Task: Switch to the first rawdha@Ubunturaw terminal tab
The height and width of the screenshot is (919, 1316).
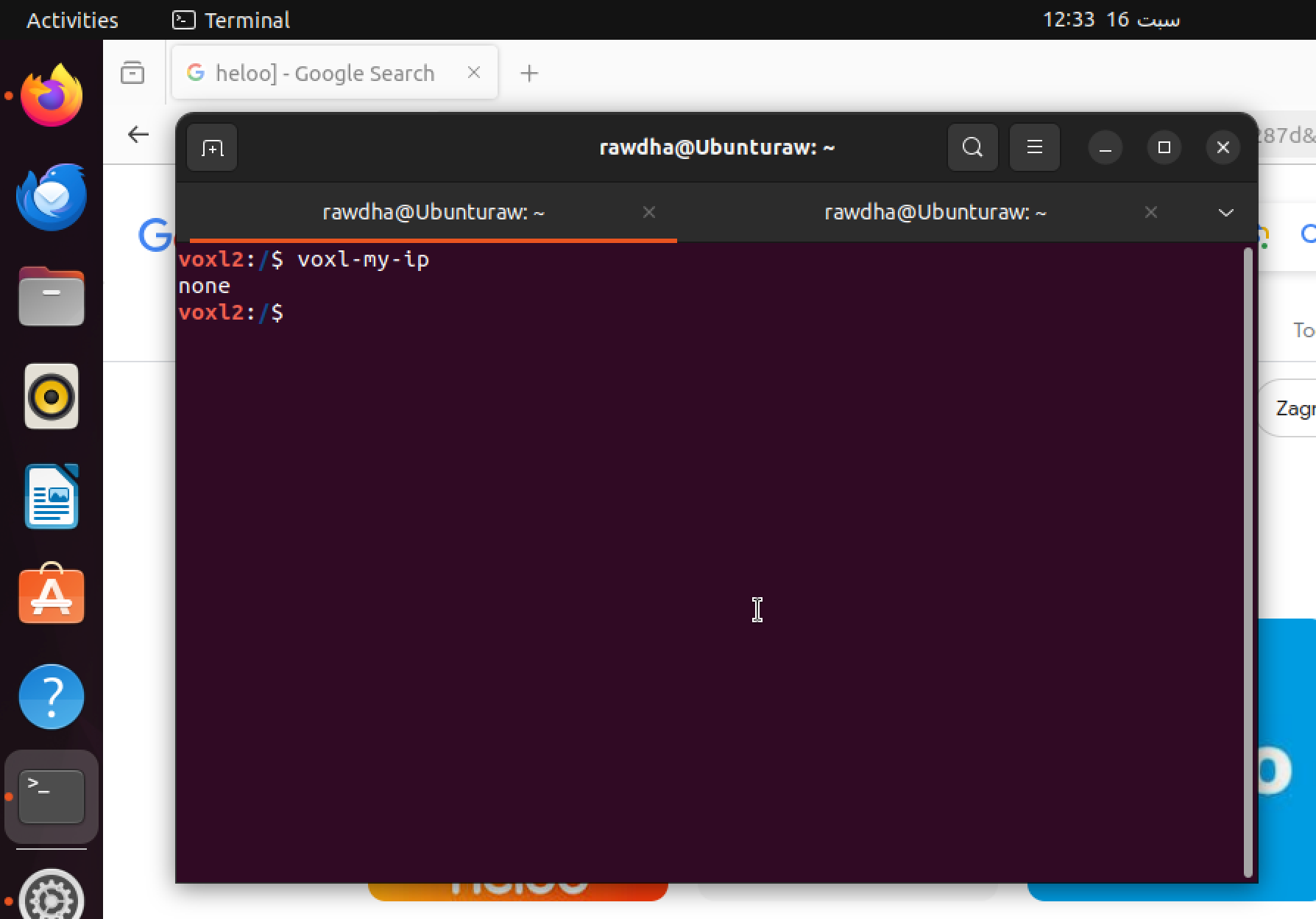Action: 433,213
